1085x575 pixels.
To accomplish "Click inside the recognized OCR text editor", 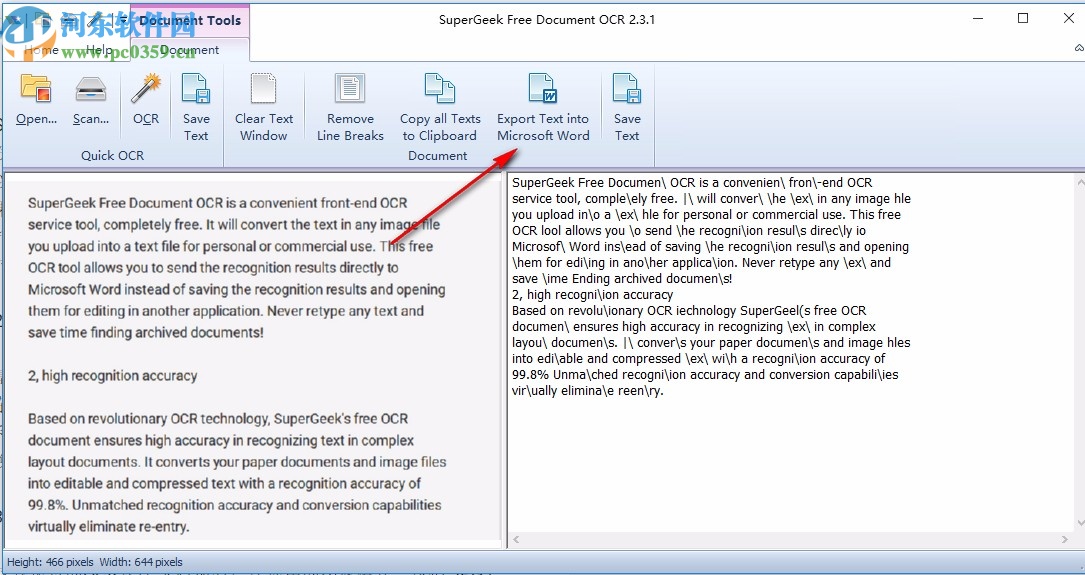I will click(790, 352).
